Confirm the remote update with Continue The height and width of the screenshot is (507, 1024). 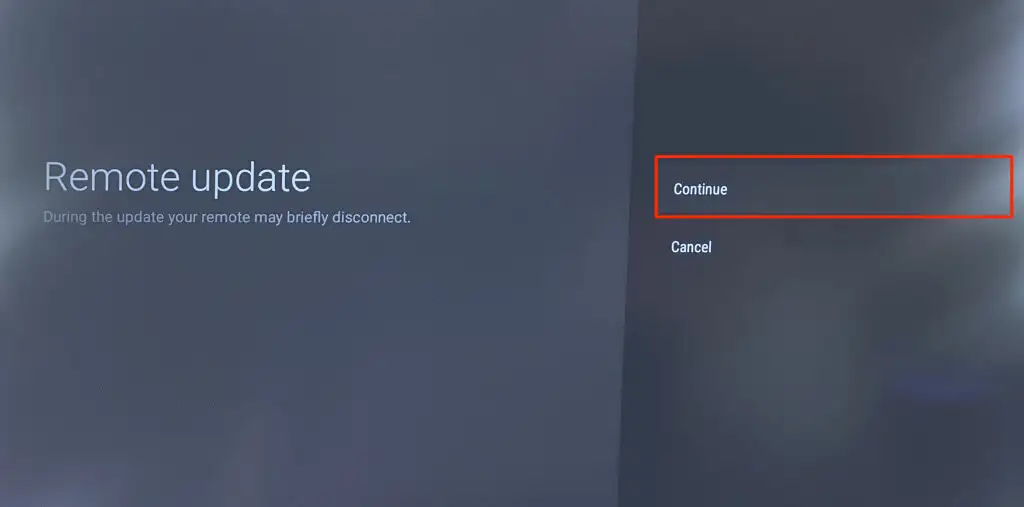pos(834,187)
